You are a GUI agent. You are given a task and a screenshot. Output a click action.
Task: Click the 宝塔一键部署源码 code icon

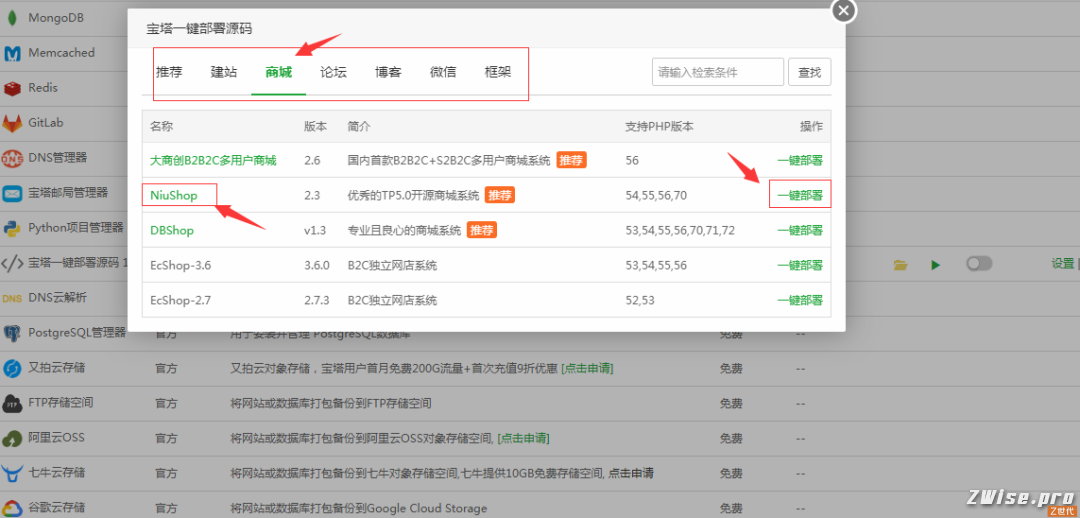[x=12, y=264]
